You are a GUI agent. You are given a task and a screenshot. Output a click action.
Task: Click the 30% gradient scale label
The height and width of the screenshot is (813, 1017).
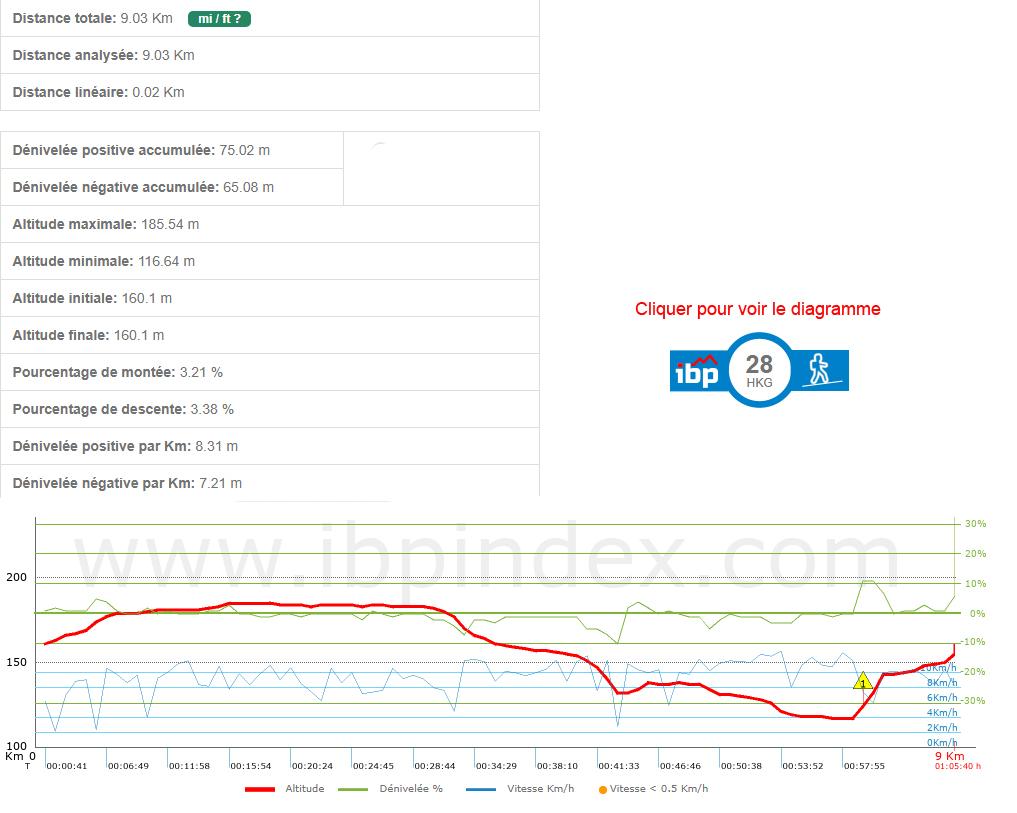pyautogui.click(x=975, y=524)
